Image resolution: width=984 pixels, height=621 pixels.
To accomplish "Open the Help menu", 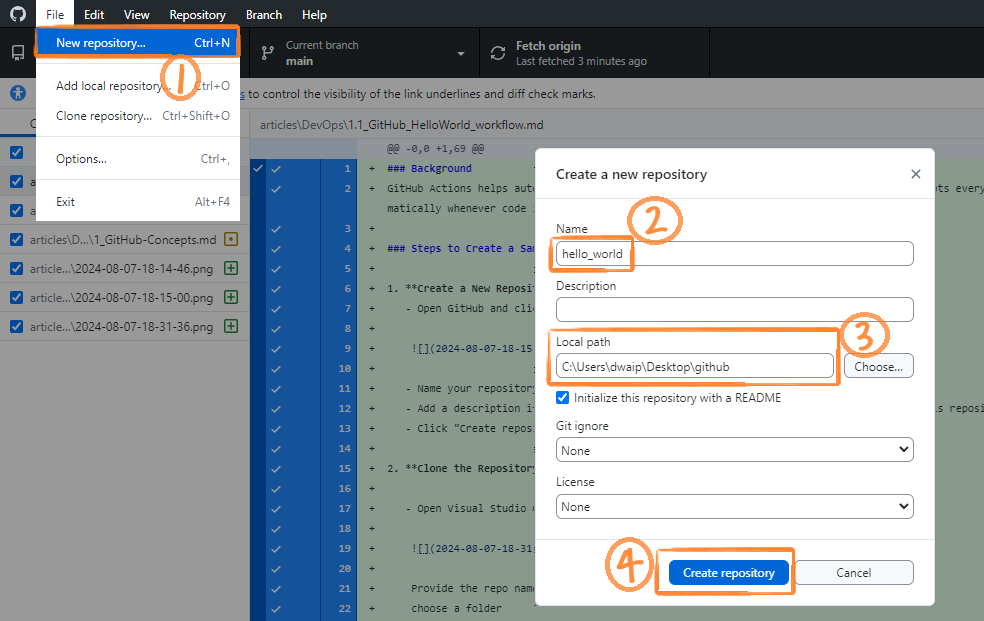I will click(314, 14).
